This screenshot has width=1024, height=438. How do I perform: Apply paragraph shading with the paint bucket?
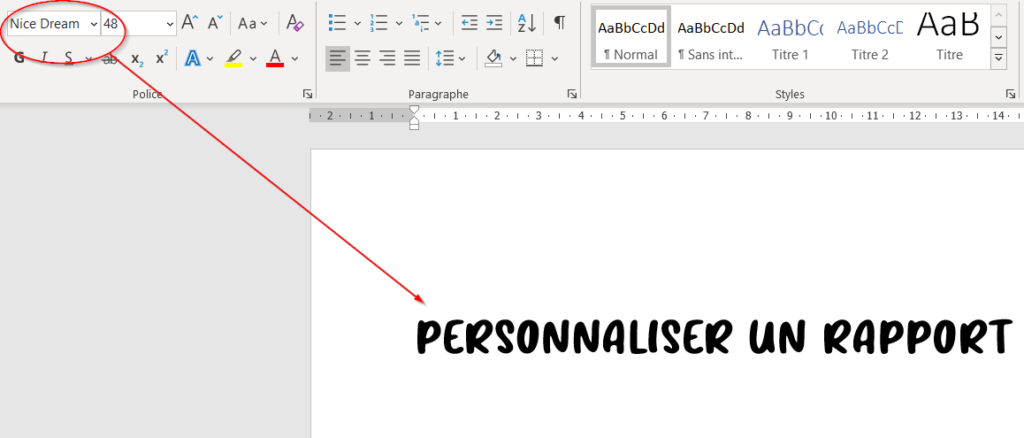coord(493,59)
